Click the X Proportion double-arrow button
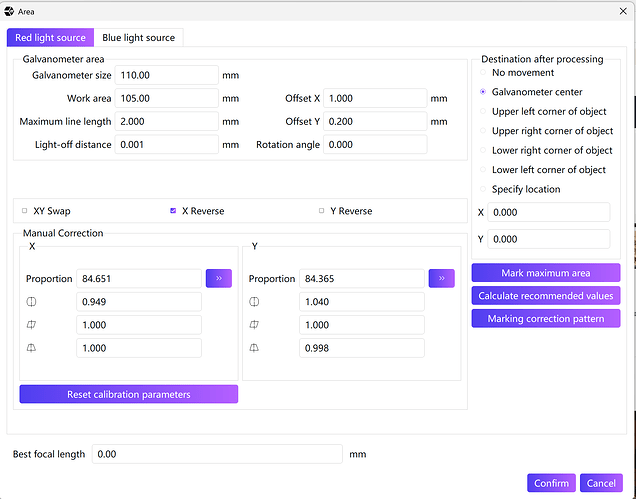 coord(219,278)
